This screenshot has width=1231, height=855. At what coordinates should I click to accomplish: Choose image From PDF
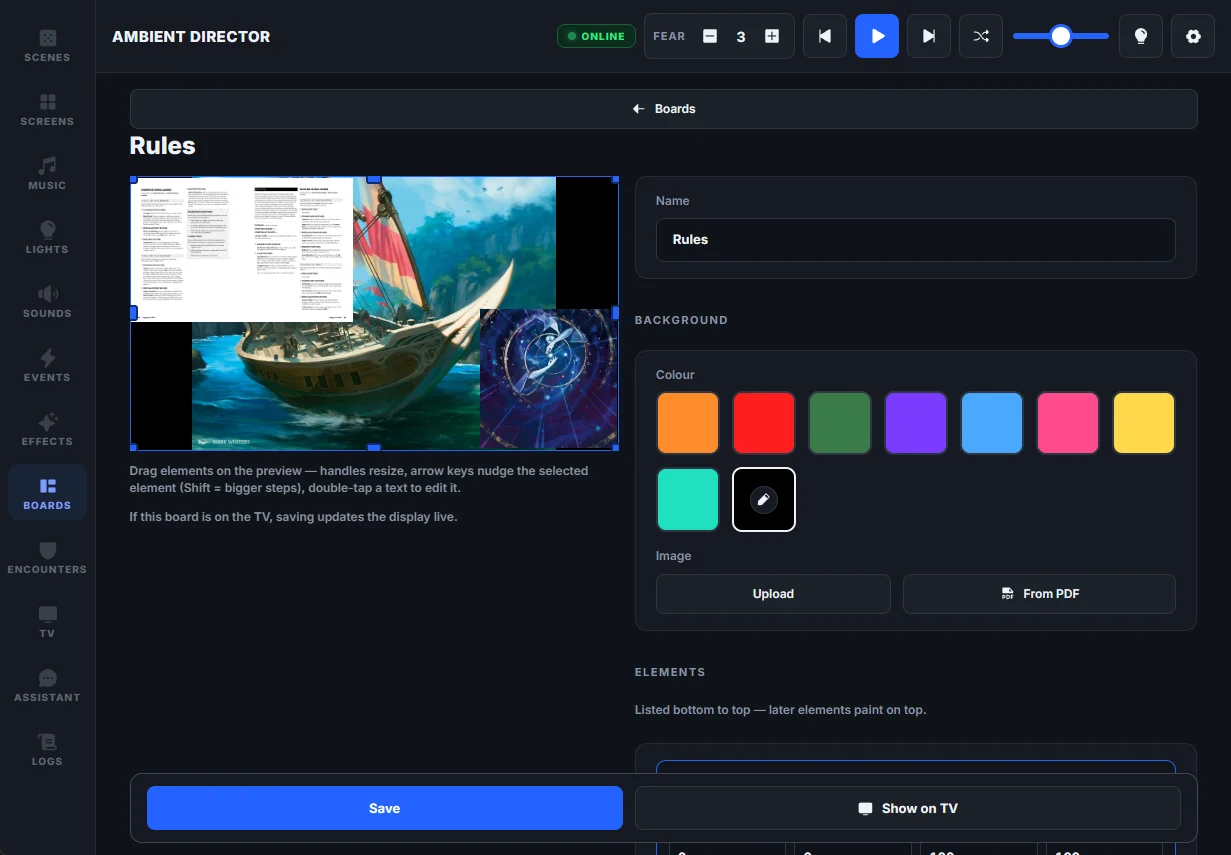coord(1039,594)
